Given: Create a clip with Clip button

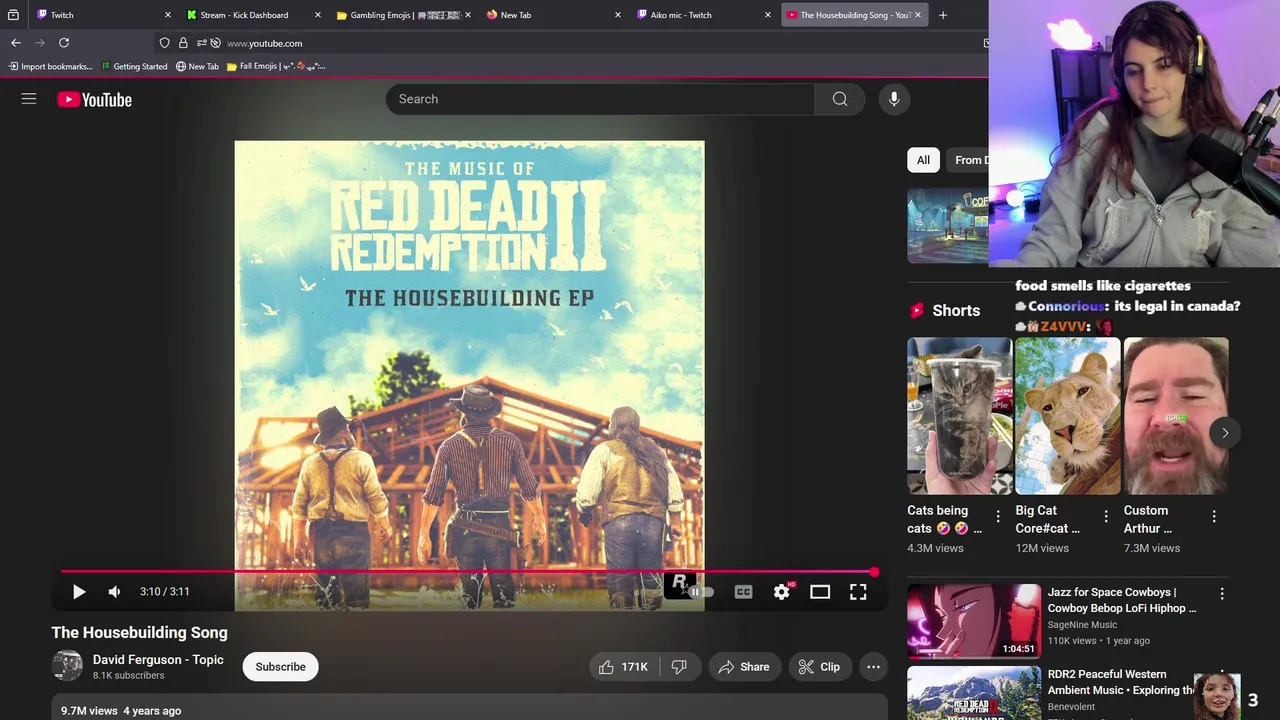Looking at the screenshot, I should pyautogui.click(x=819, y=667).
